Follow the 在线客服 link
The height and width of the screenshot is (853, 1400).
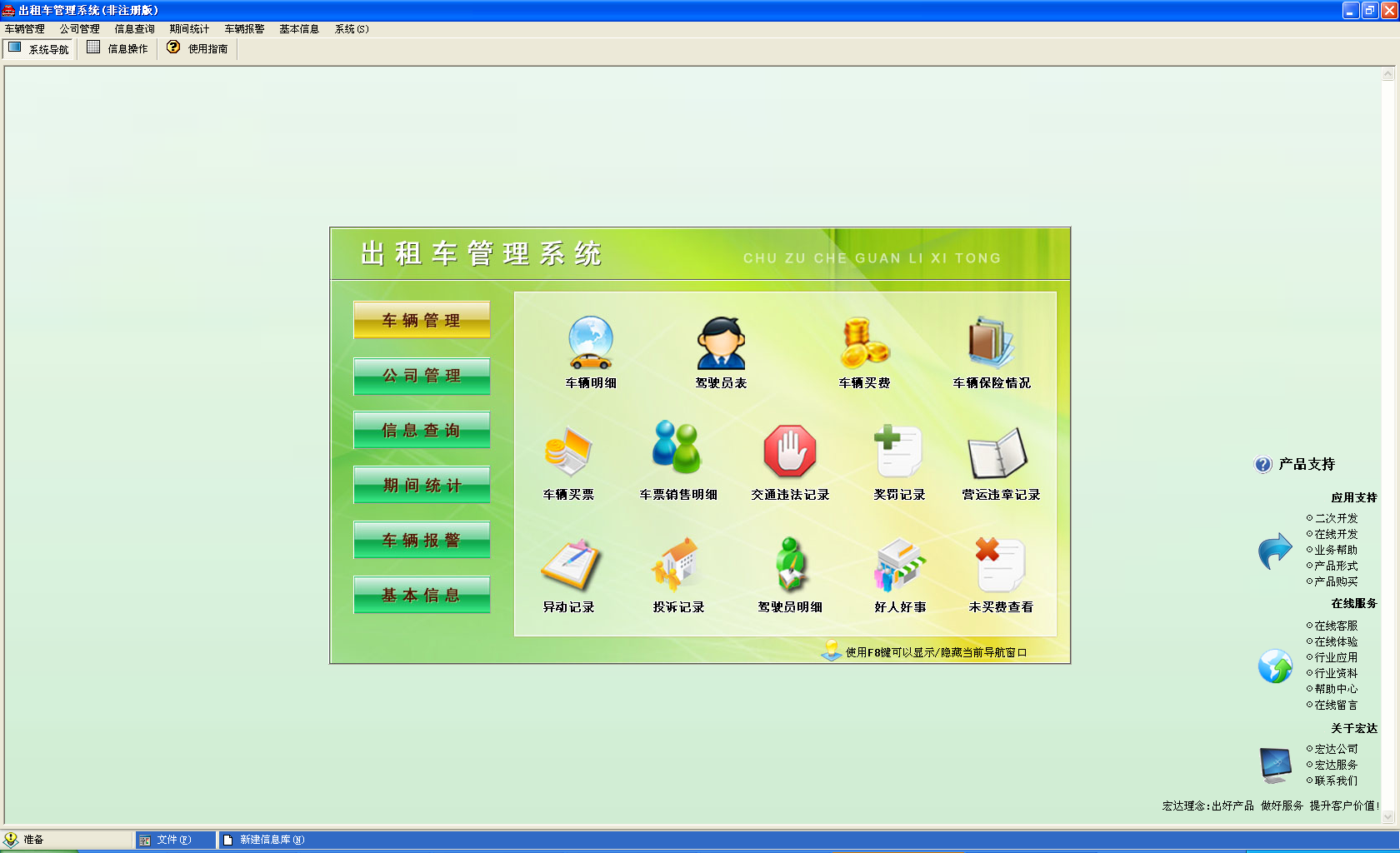(1336, 626)
